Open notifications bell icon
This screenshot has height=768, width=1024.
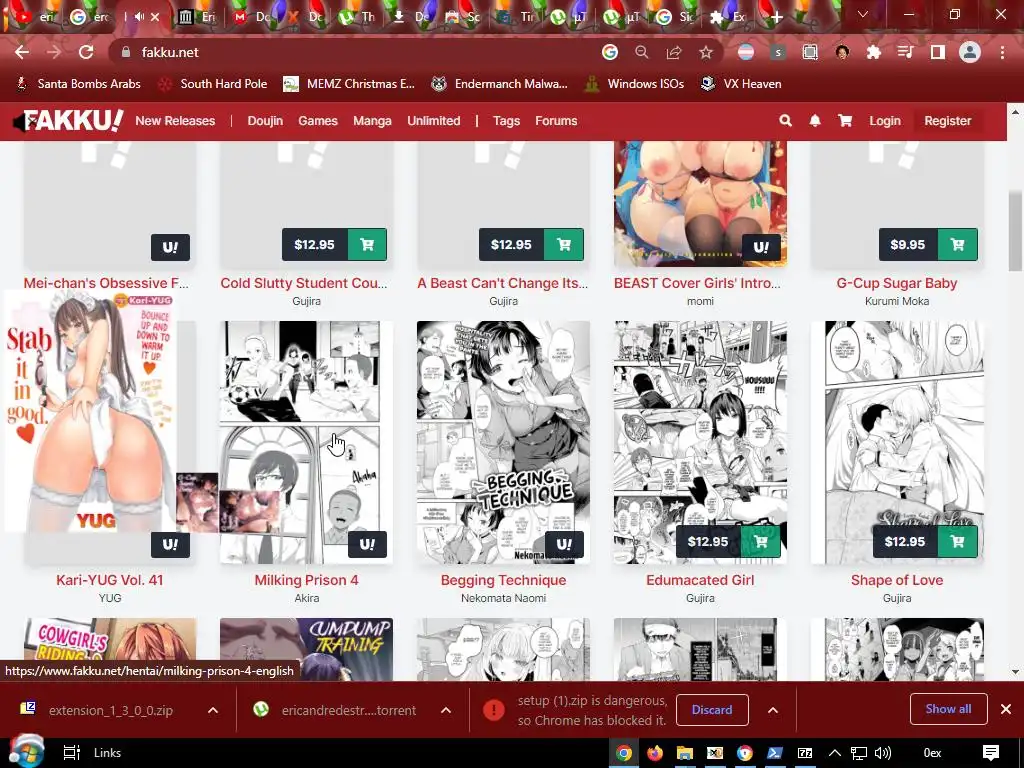tap(815, 121)
